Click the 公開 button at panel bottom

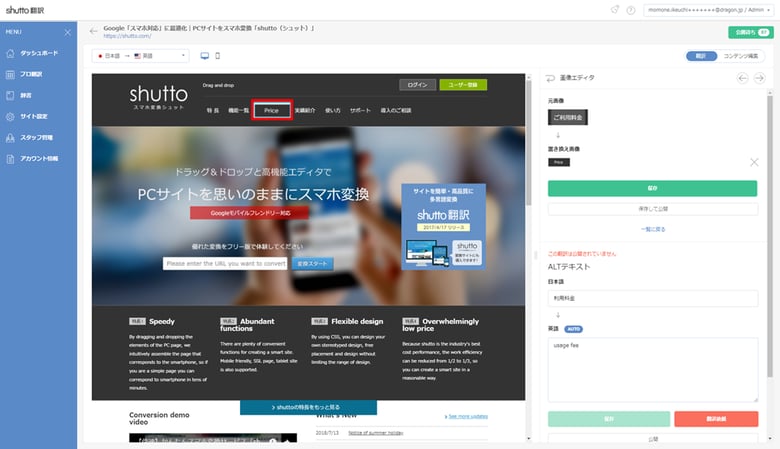point(653,439)
